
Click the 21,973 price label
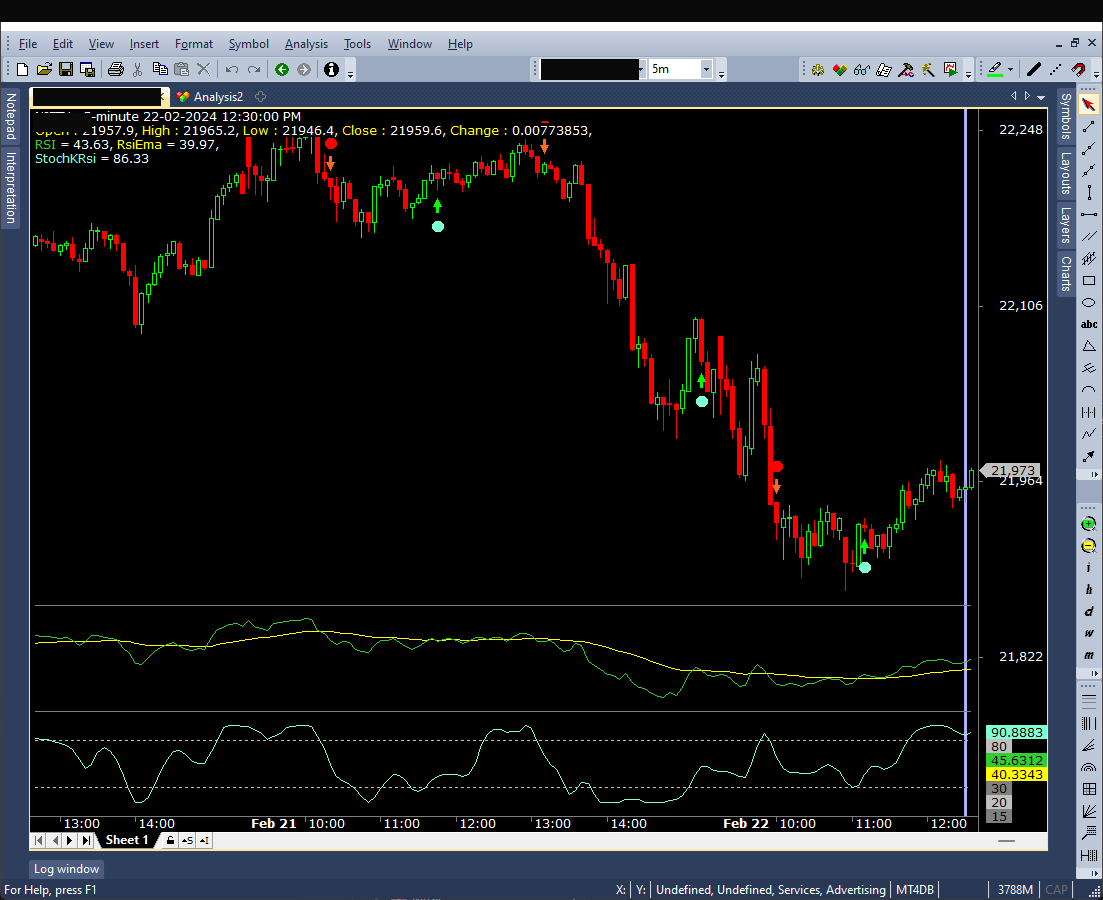coord(1011,470)
